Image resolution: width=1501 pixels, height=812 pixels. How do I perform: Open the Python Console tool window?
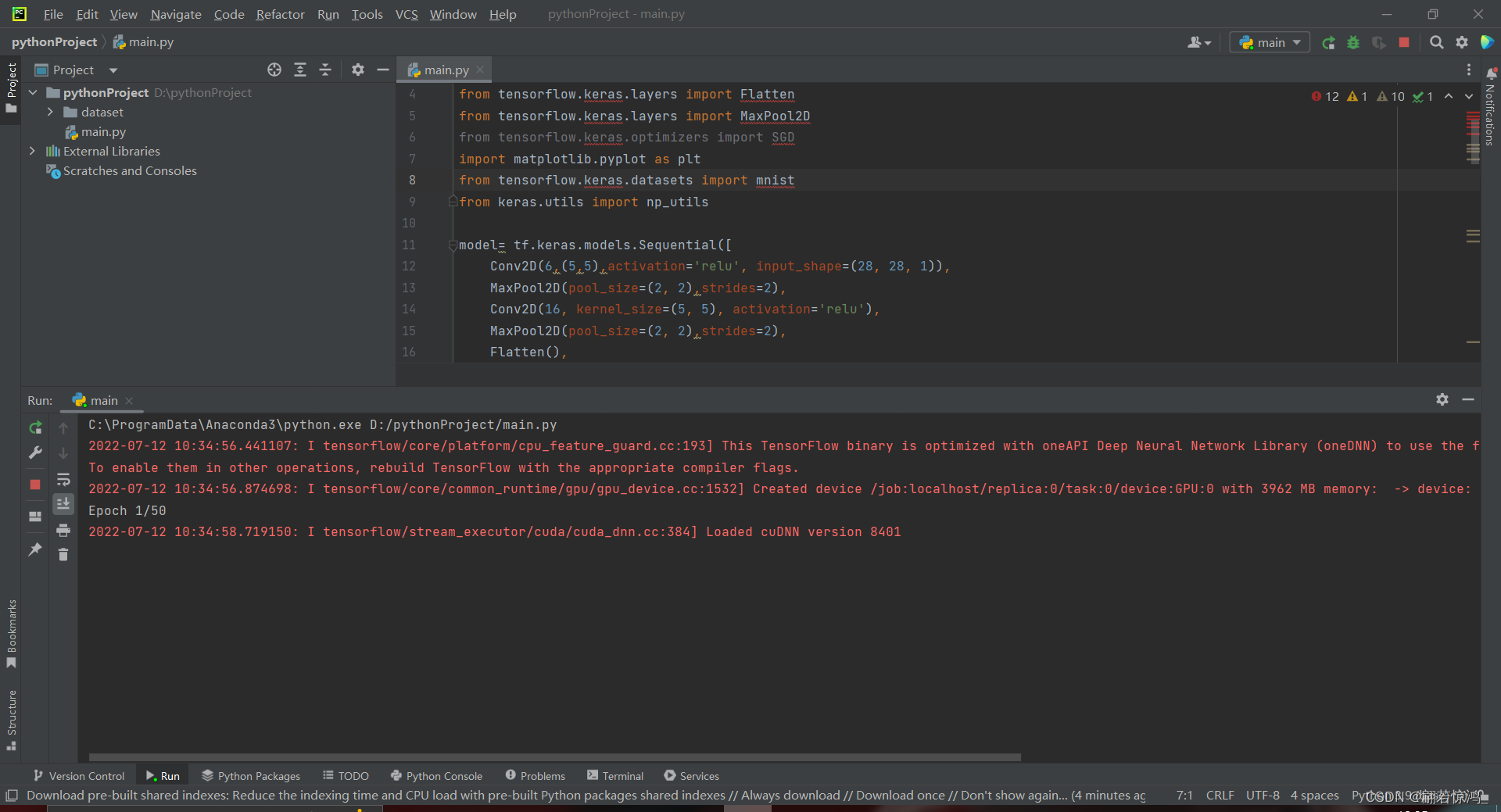point(436,775)
